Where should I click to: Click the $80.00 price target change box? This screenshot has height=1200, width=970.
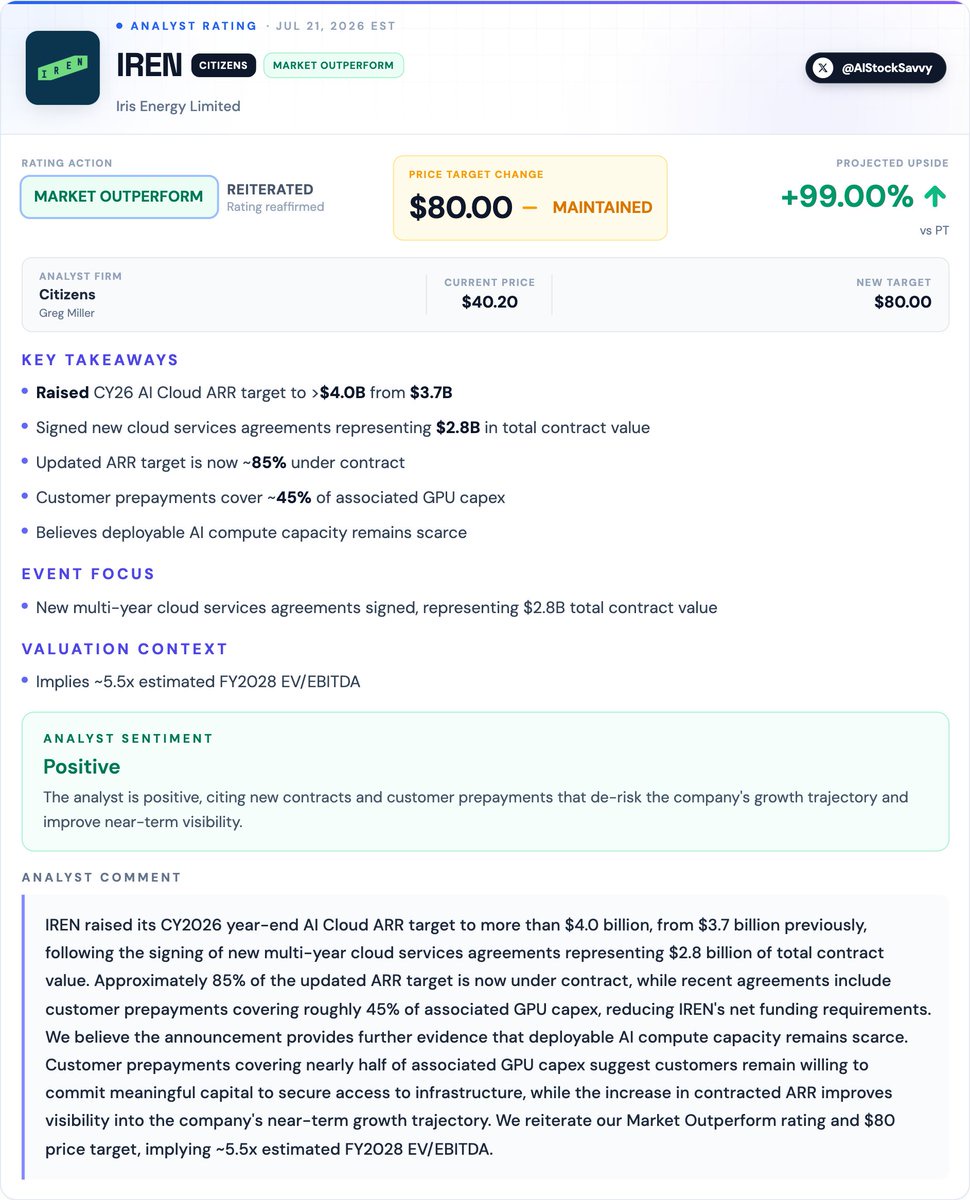click(x=530, y=198)
